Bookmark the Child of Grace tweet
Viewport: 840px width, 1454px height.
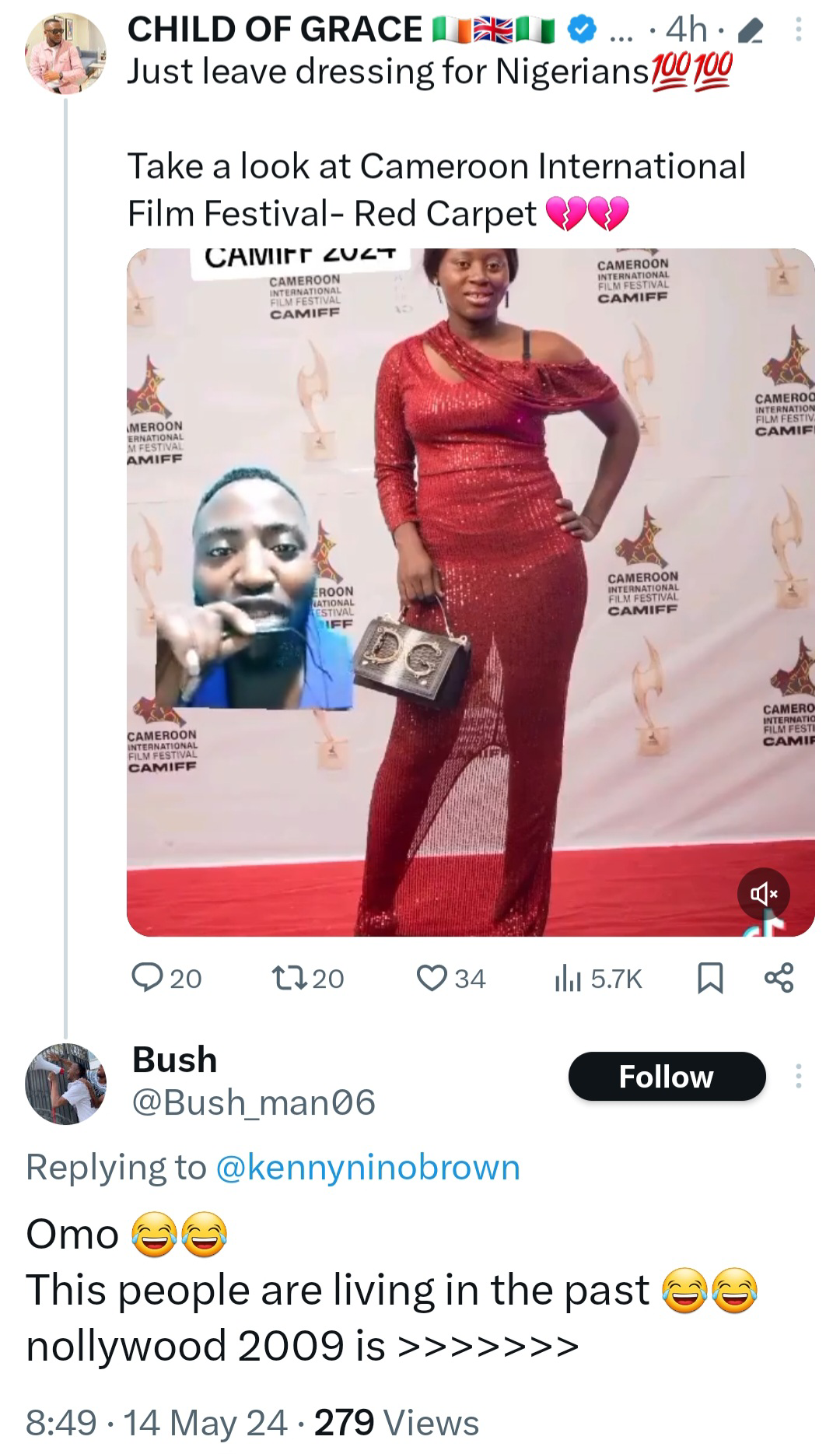point(709,978)
